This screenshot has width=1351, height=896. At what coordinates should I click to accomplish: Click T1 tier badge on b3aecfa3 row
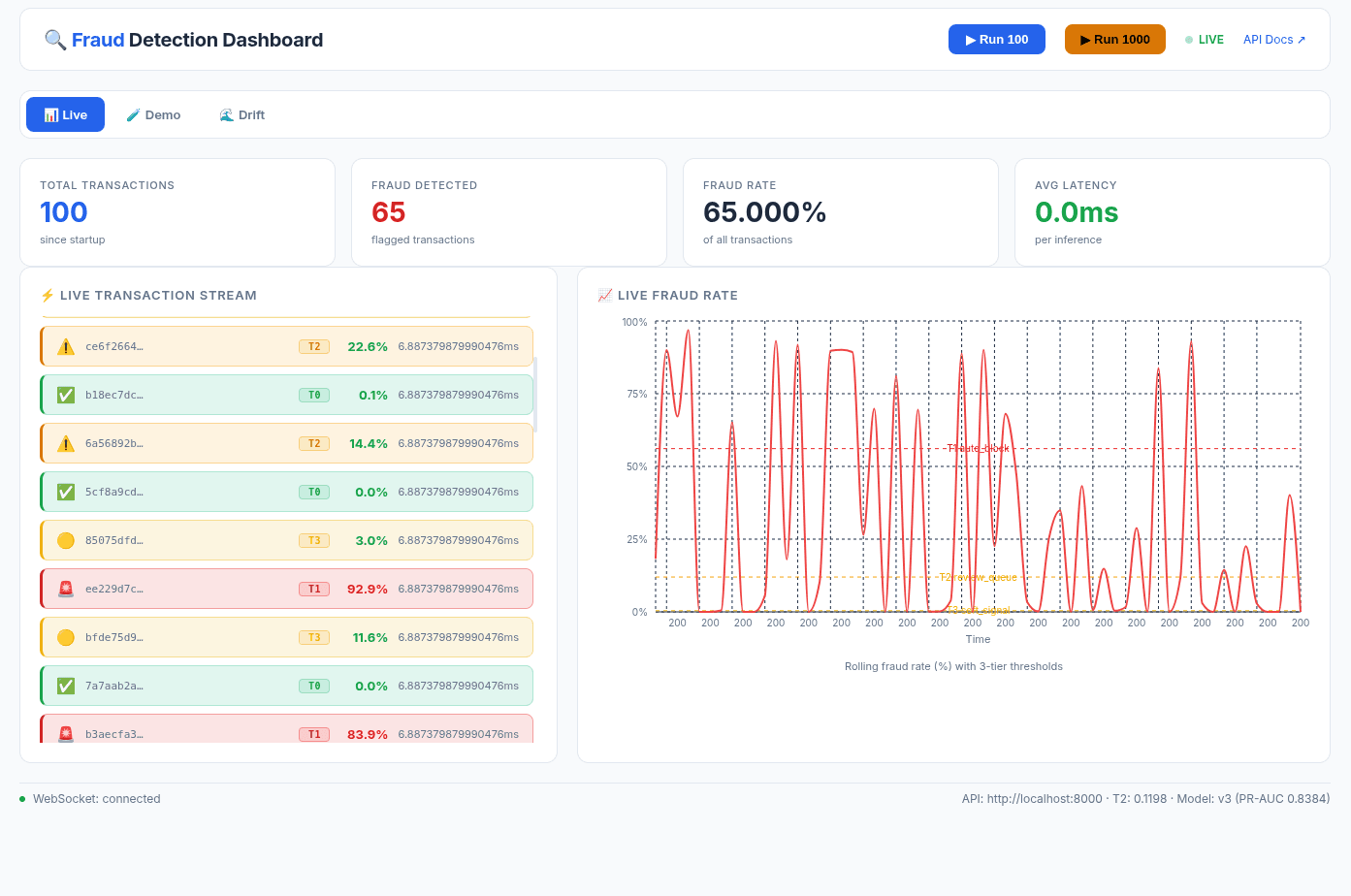tap(314, 734)
